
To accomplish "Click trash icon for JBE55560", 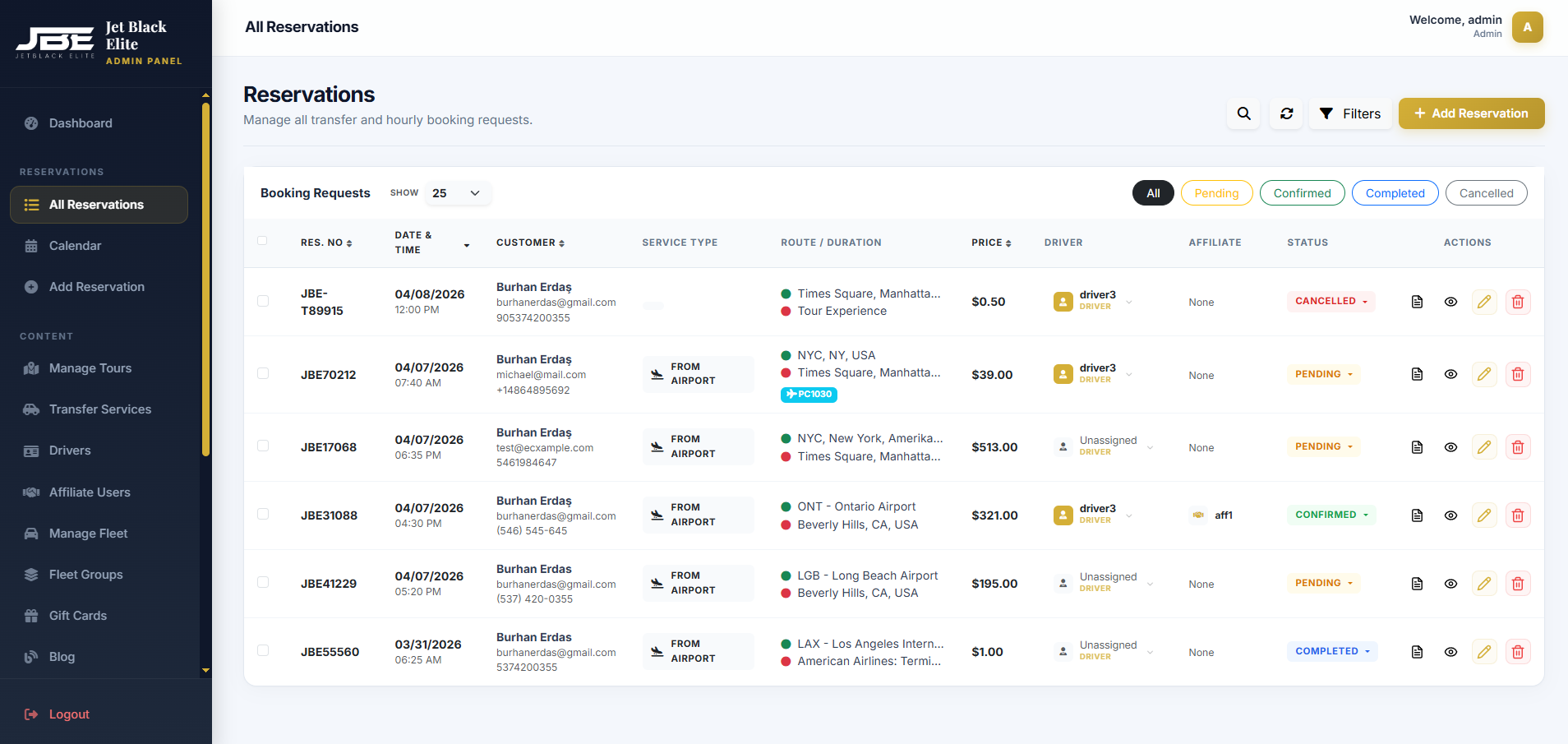I will 1517,652.
